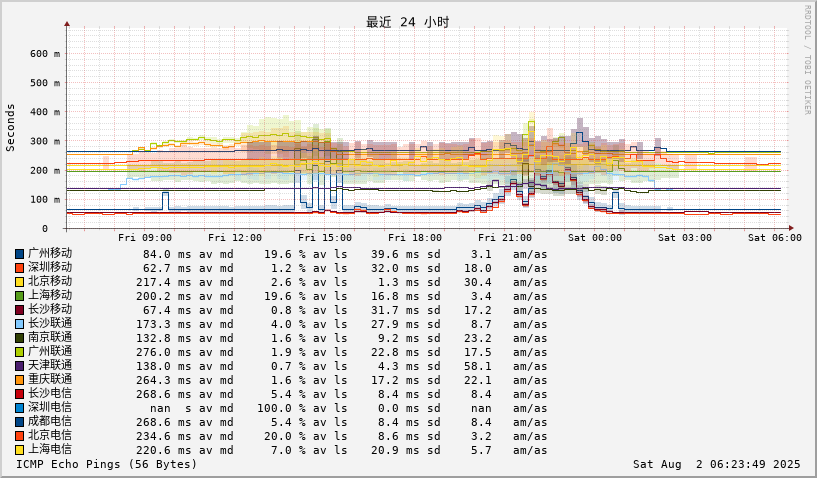Select the 300 m y-axis tick label
This screenshot has width=817, height=478.
pyautogui.click(x=44, y=141)
